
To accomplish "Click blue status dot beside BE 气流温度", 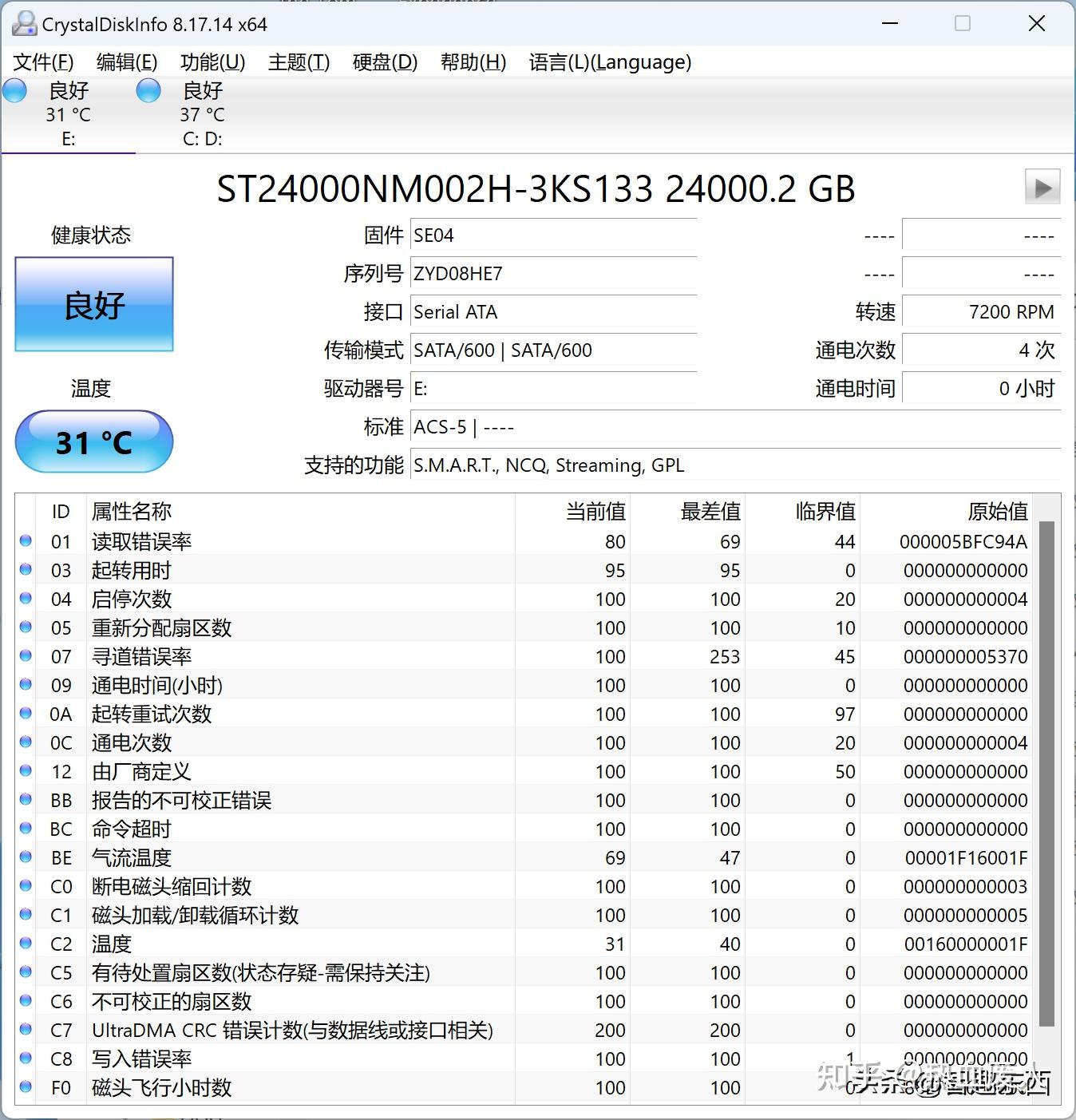I will coord(25,857).
